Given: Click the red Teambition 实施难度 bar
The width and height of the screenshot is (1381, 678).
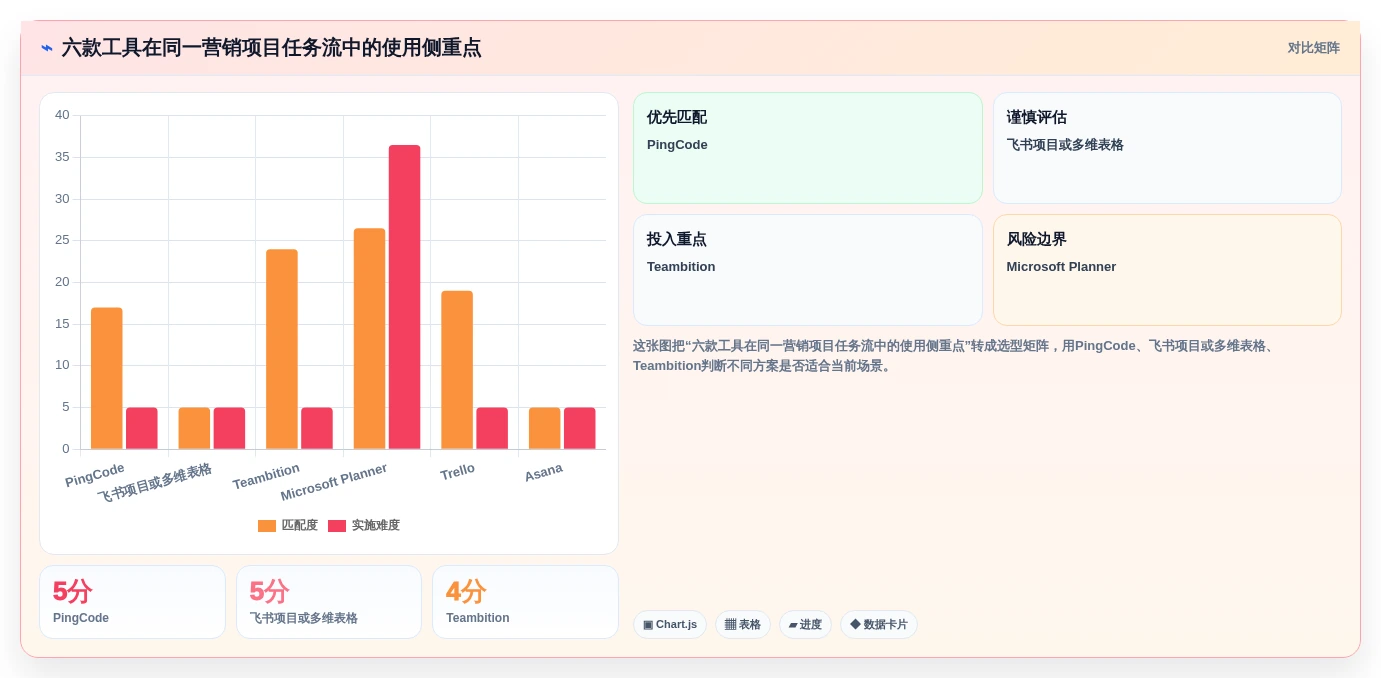Looking at the screenshot, I should tap(317, 428).
